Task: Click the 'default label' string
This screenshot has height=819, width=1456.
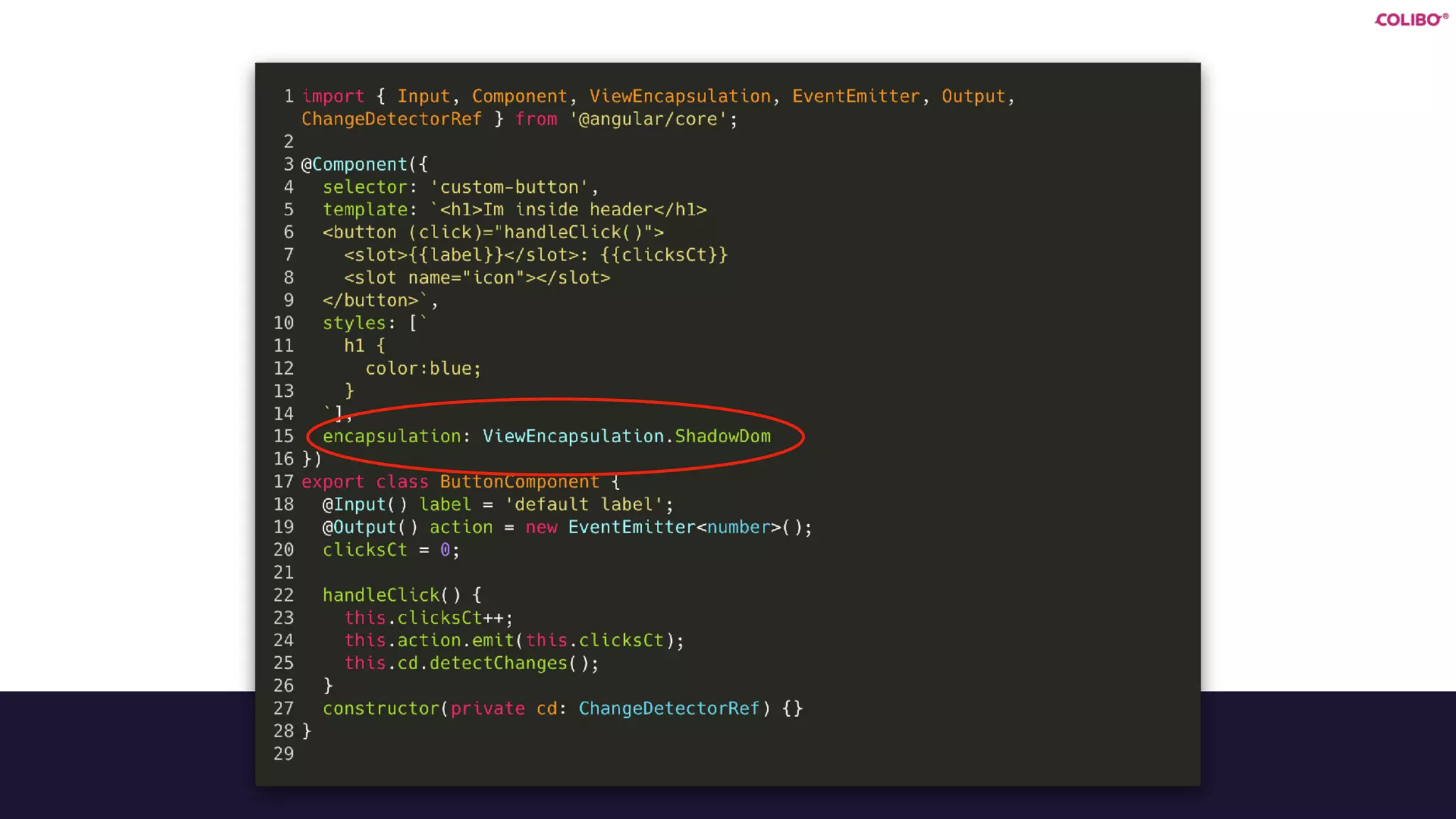Action: [583, 505]
